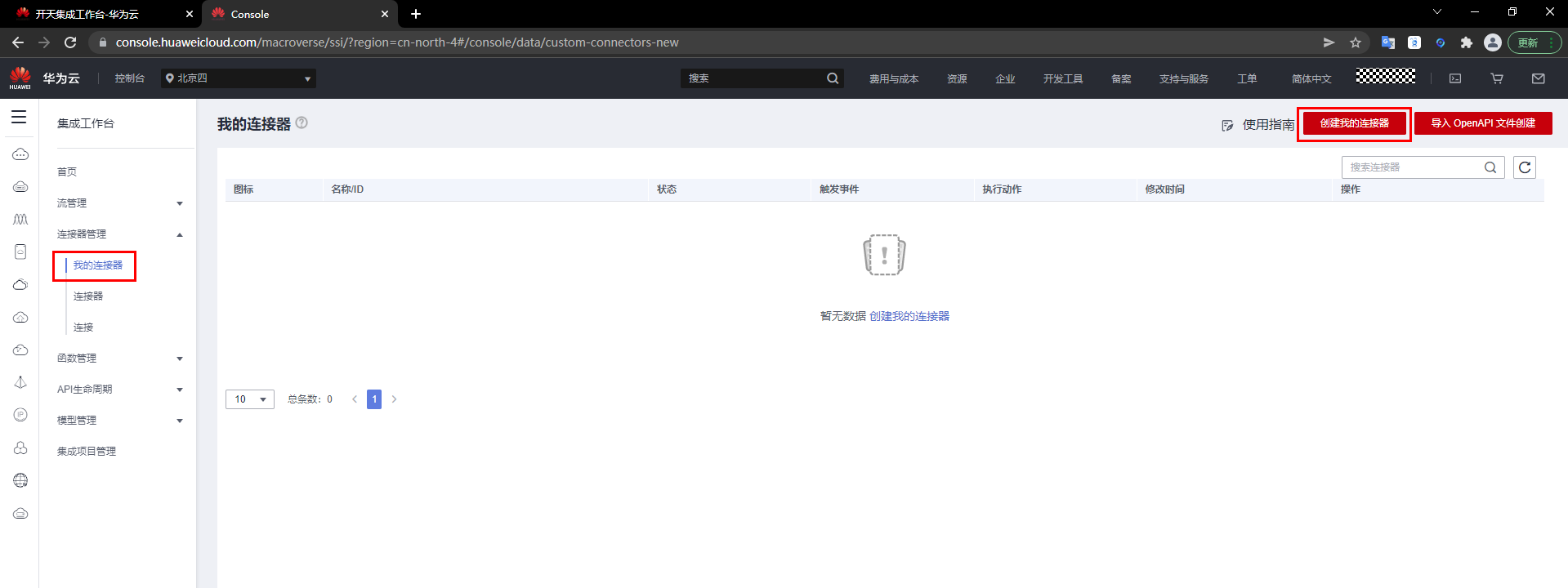1568x588 pixels.
Task: Bookmark this page with the star icon
Action: tap(1356, 42)
